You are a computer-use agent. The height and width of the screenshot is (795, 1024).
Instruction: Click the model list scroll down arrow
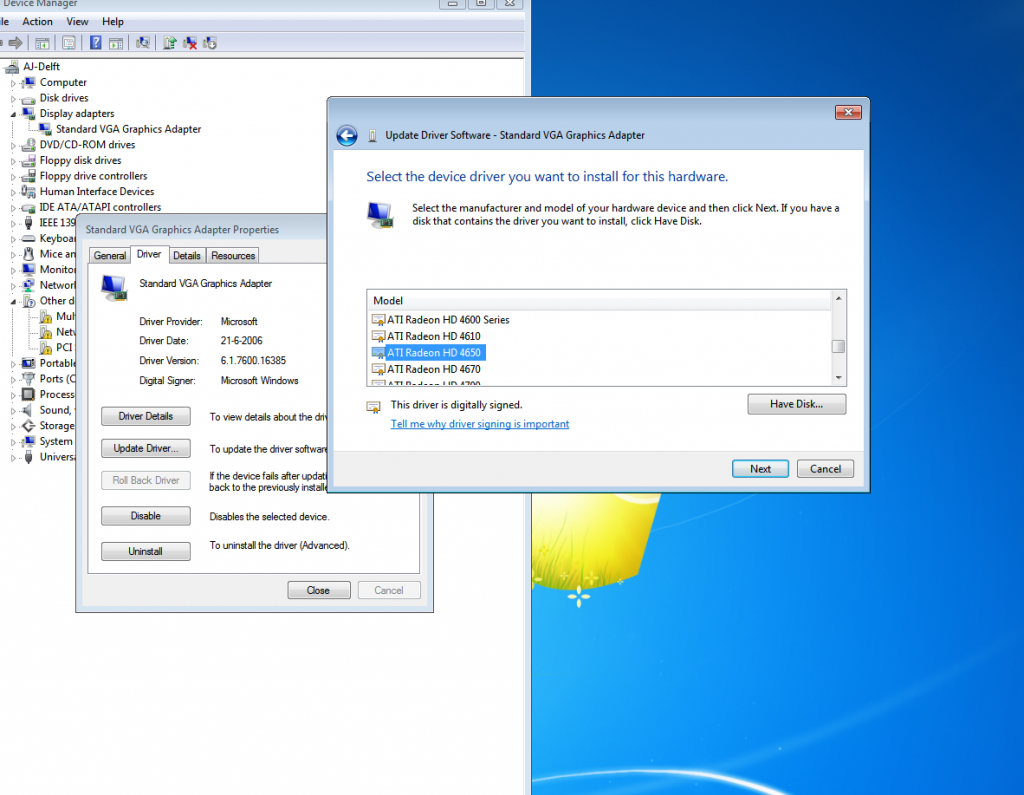click(839, 378)
